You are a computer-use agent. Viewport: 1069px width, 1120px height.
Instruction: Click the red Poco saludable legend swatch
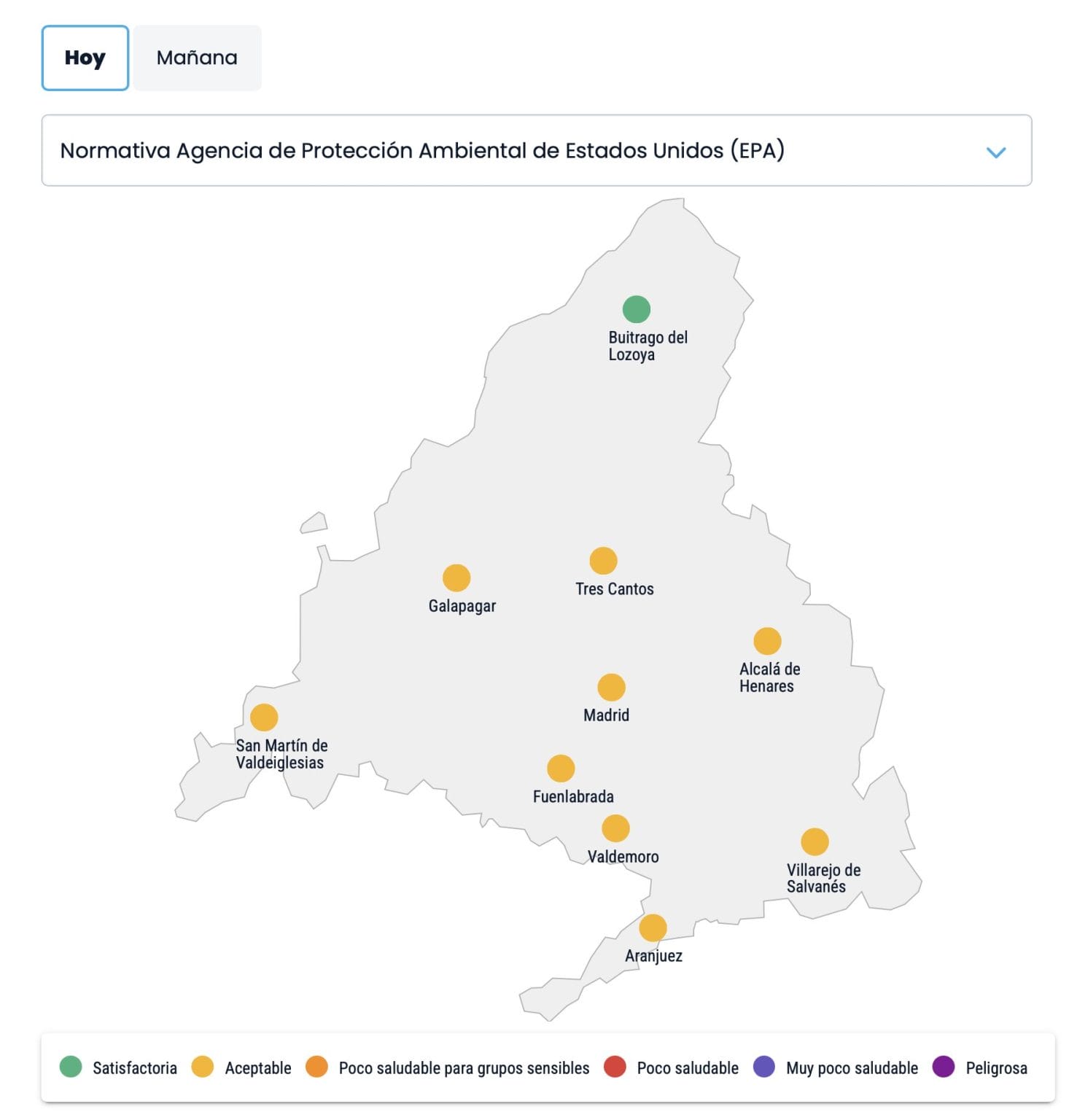click(615, 1067)
